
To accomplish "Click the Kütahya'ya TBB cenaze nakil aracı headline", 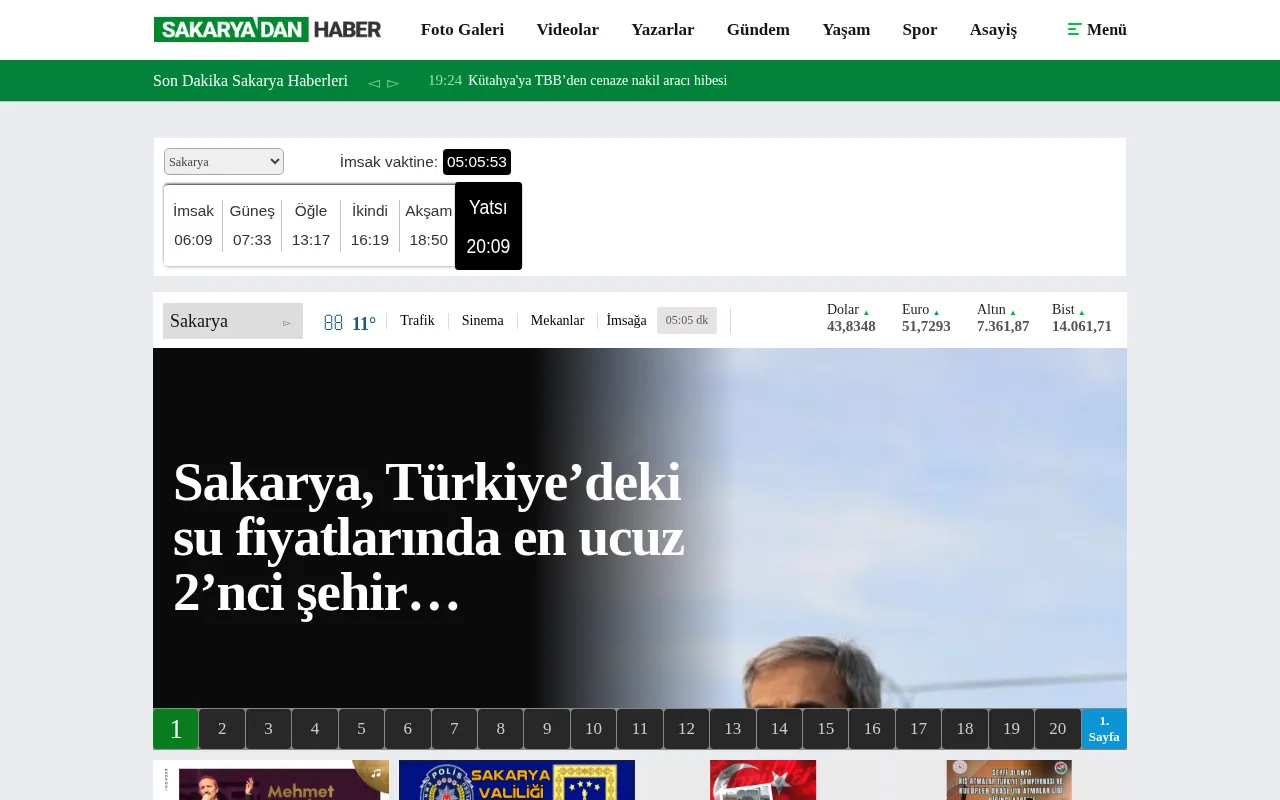I will point(597,81).
